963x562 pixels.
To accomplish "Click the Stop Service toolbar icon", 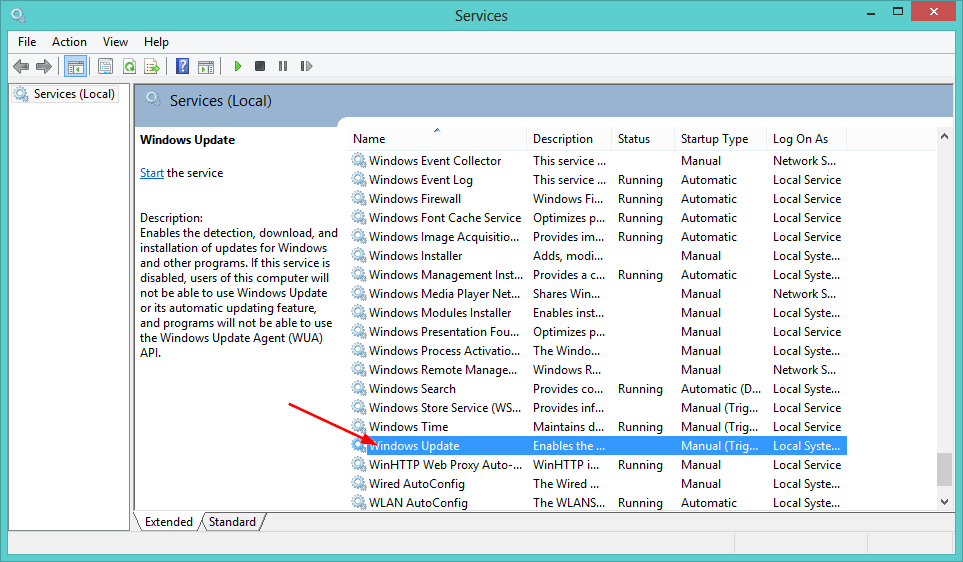I will click(260, 67).
